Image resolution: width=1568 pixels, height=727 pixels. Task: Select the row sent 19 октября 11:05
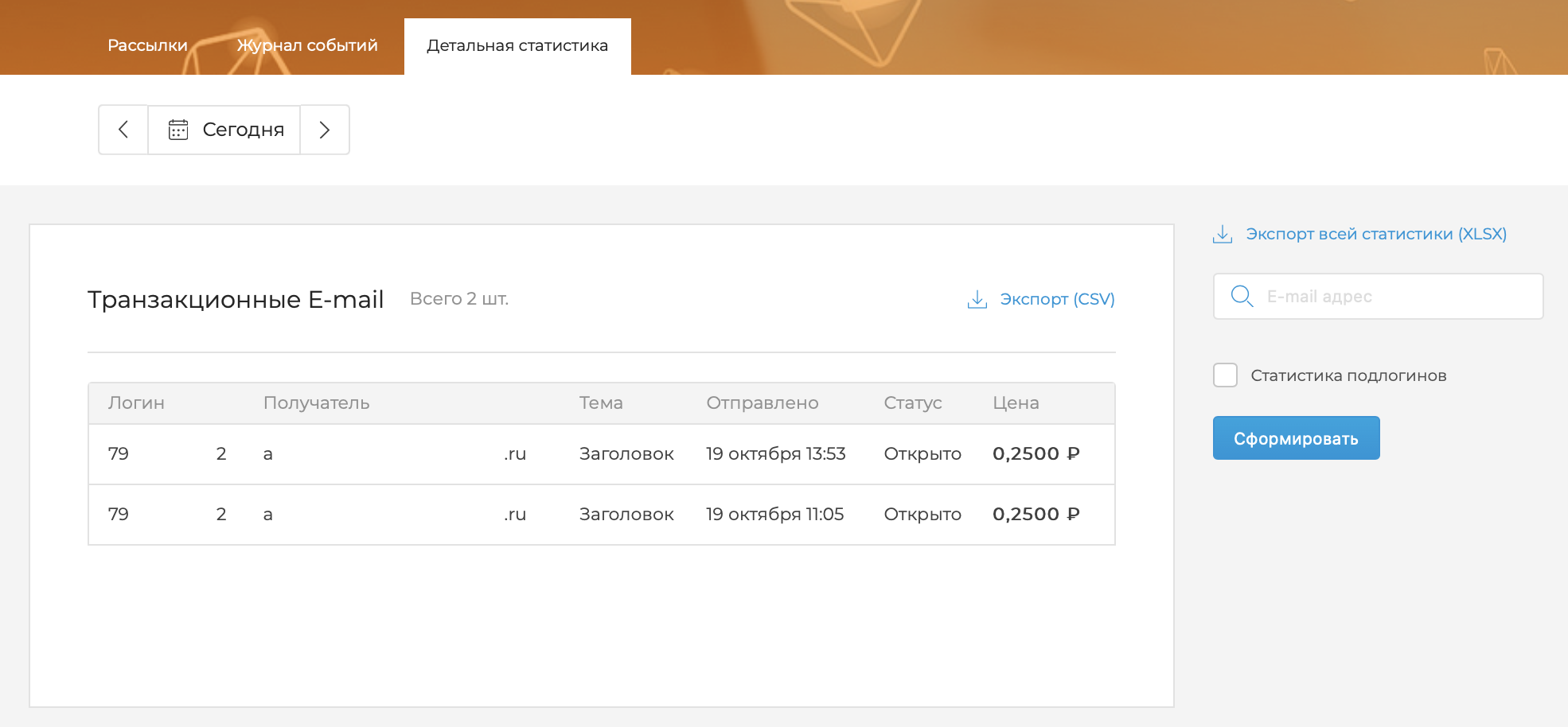pos(774,515)
